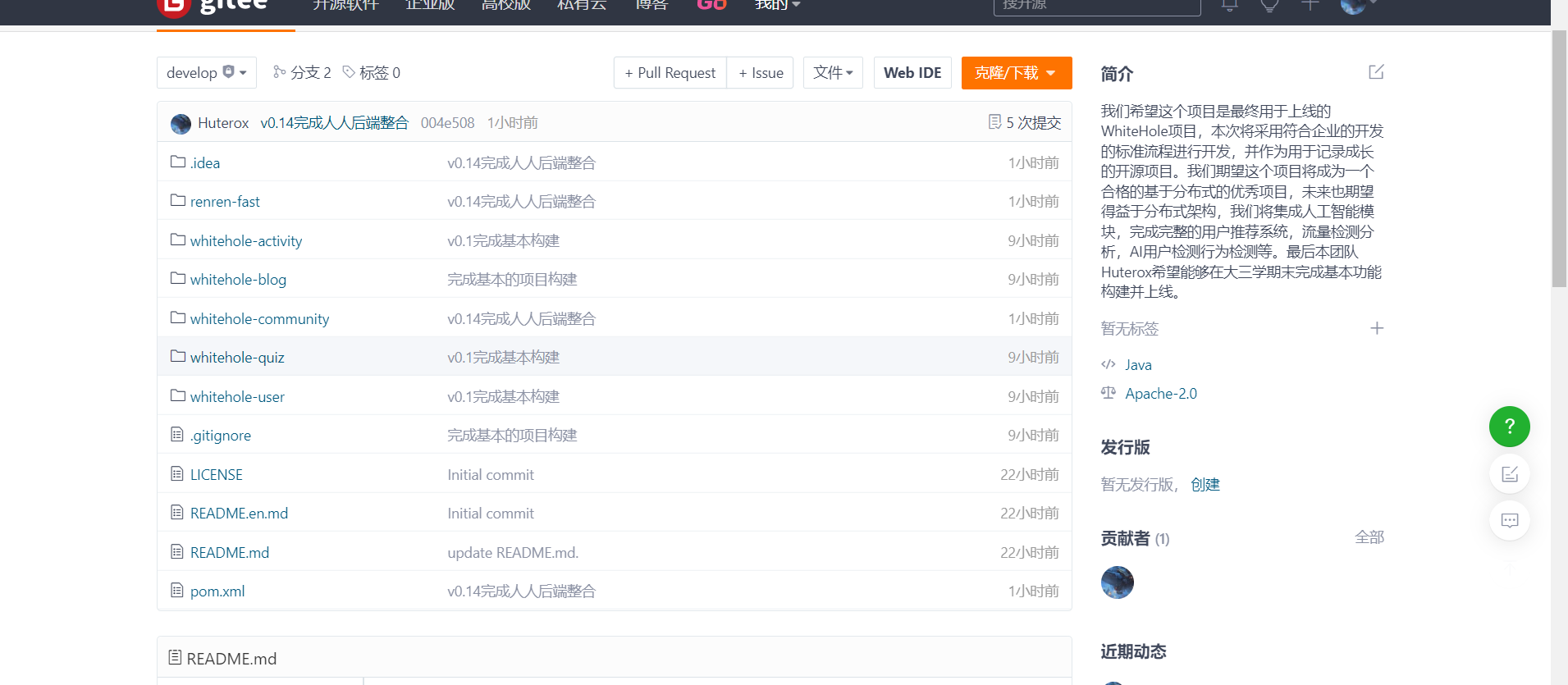The height and width of the screenshot is (685, 1568).
Task: Open the Web IDE button
Action: click(x=912, y=72)
